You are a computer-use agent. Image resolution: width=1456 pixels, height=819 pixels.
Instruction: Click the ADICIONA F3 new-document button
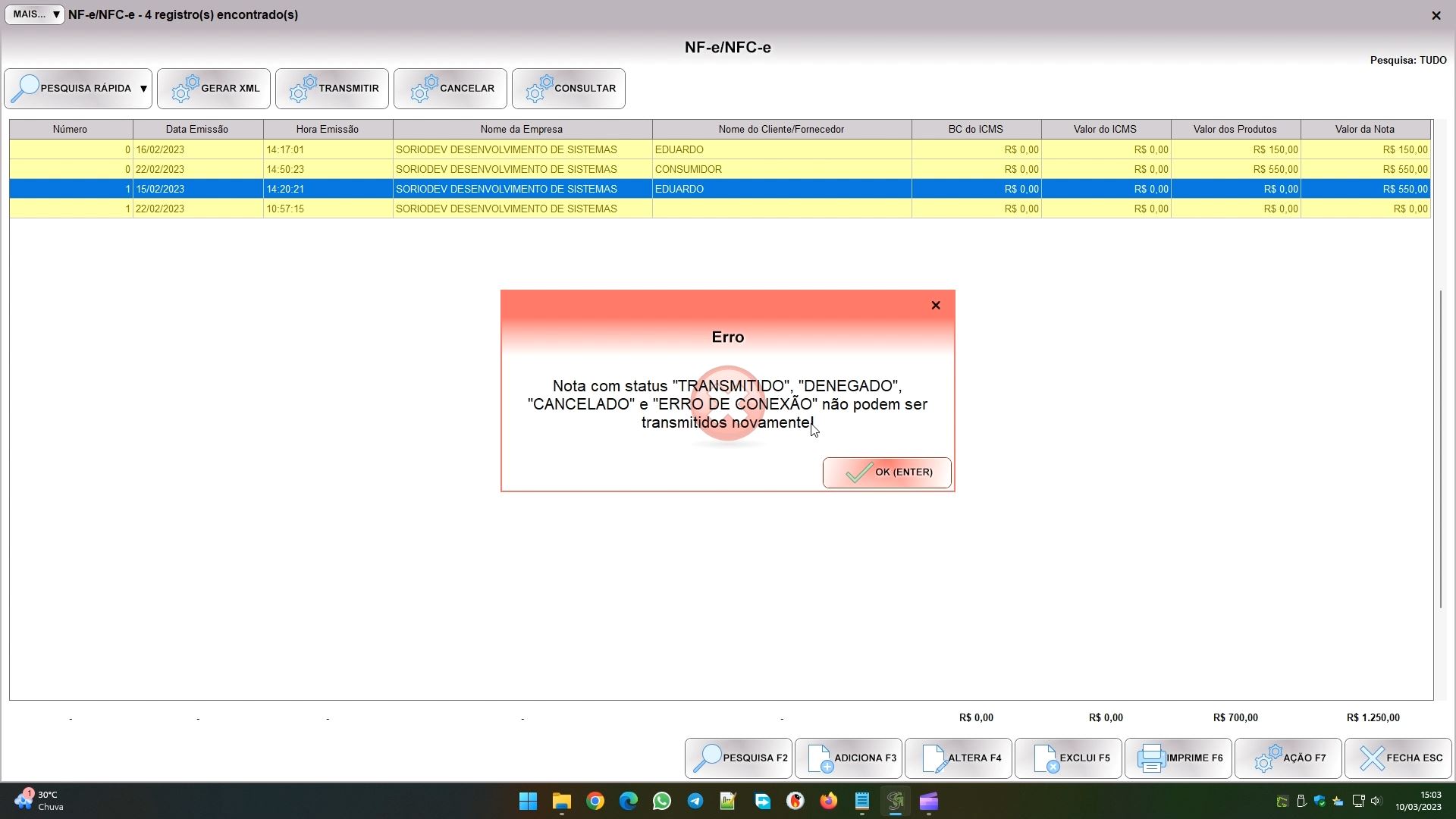coord(849,758)
